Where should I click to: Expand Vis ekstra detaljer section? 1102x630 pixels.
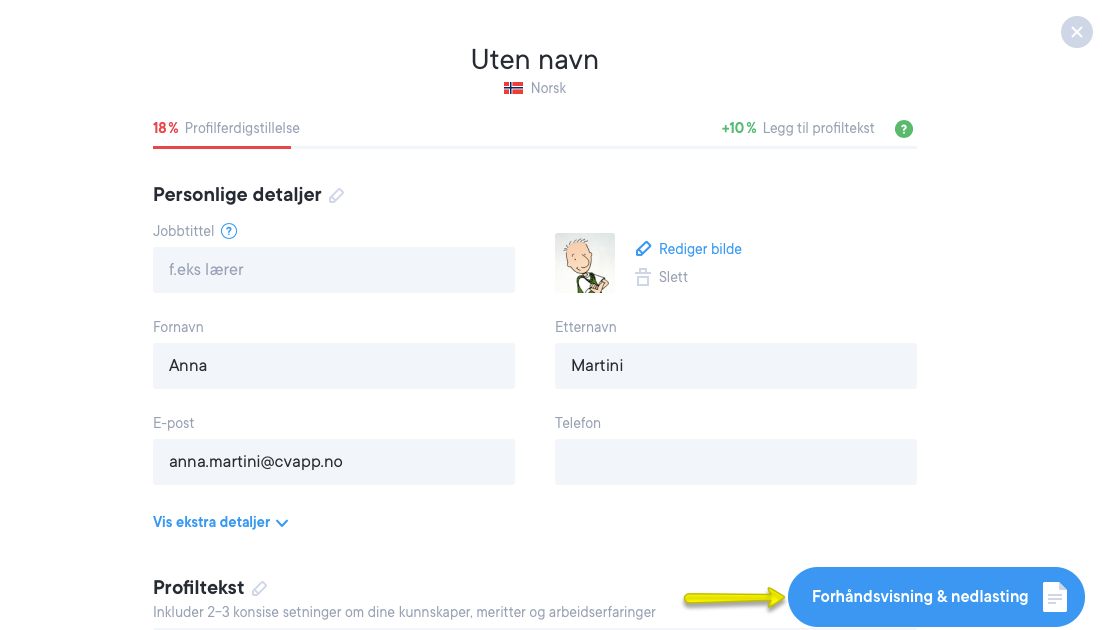(x=220, y=522)
